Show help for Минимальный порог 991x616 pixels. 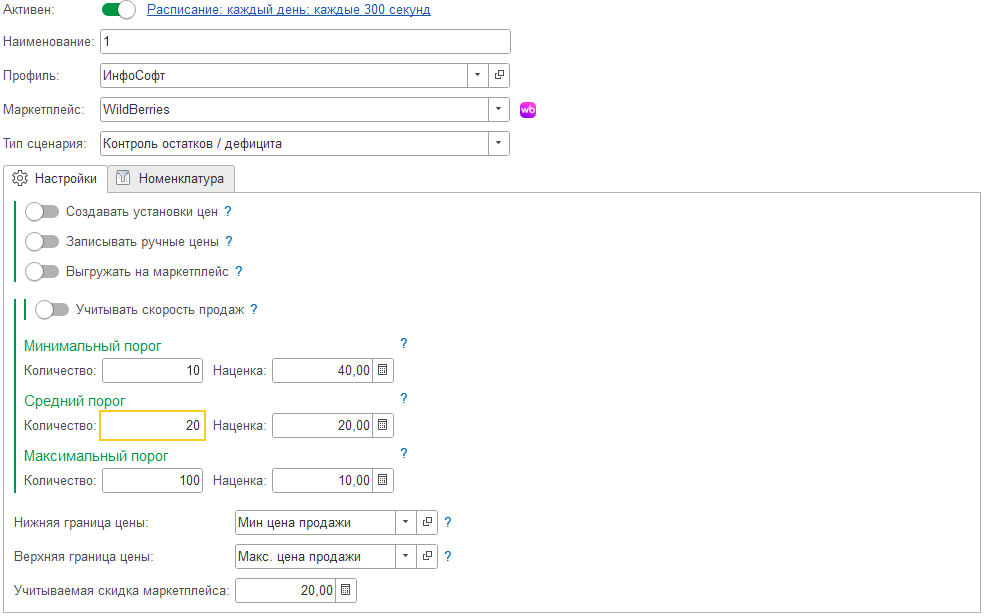404,343
